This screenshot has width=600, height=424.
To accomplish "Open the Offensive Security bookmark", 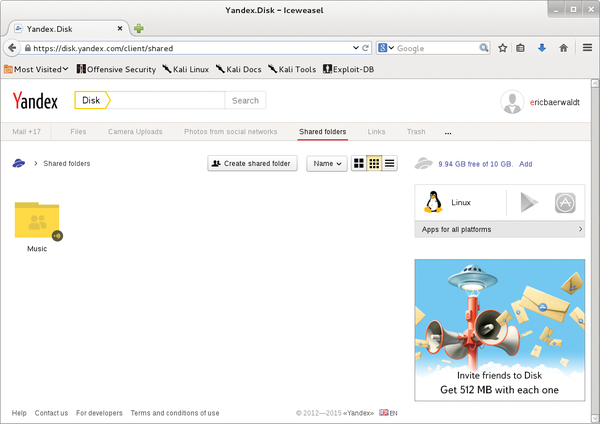I will click(116, 69).
